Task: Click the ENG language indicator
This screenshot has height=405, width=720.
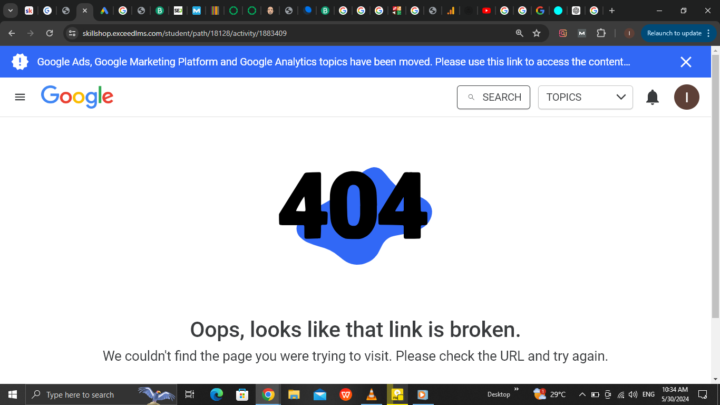Action: (648, 394)
